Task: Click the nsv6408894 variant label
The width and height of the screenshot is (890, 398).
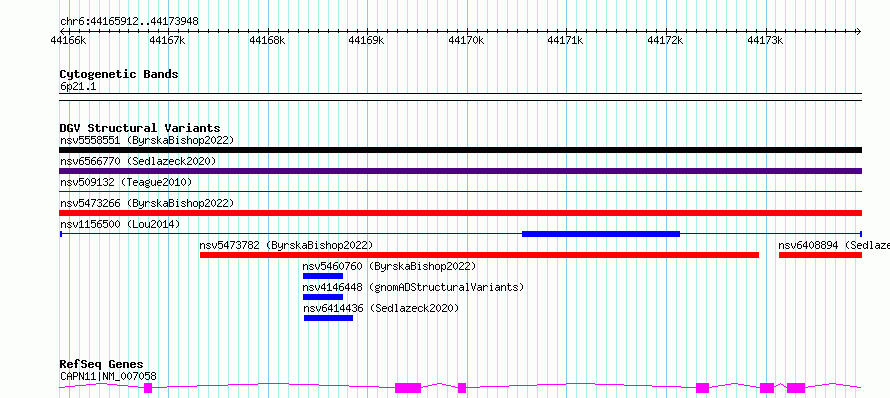Action: (x=834, y=245)
